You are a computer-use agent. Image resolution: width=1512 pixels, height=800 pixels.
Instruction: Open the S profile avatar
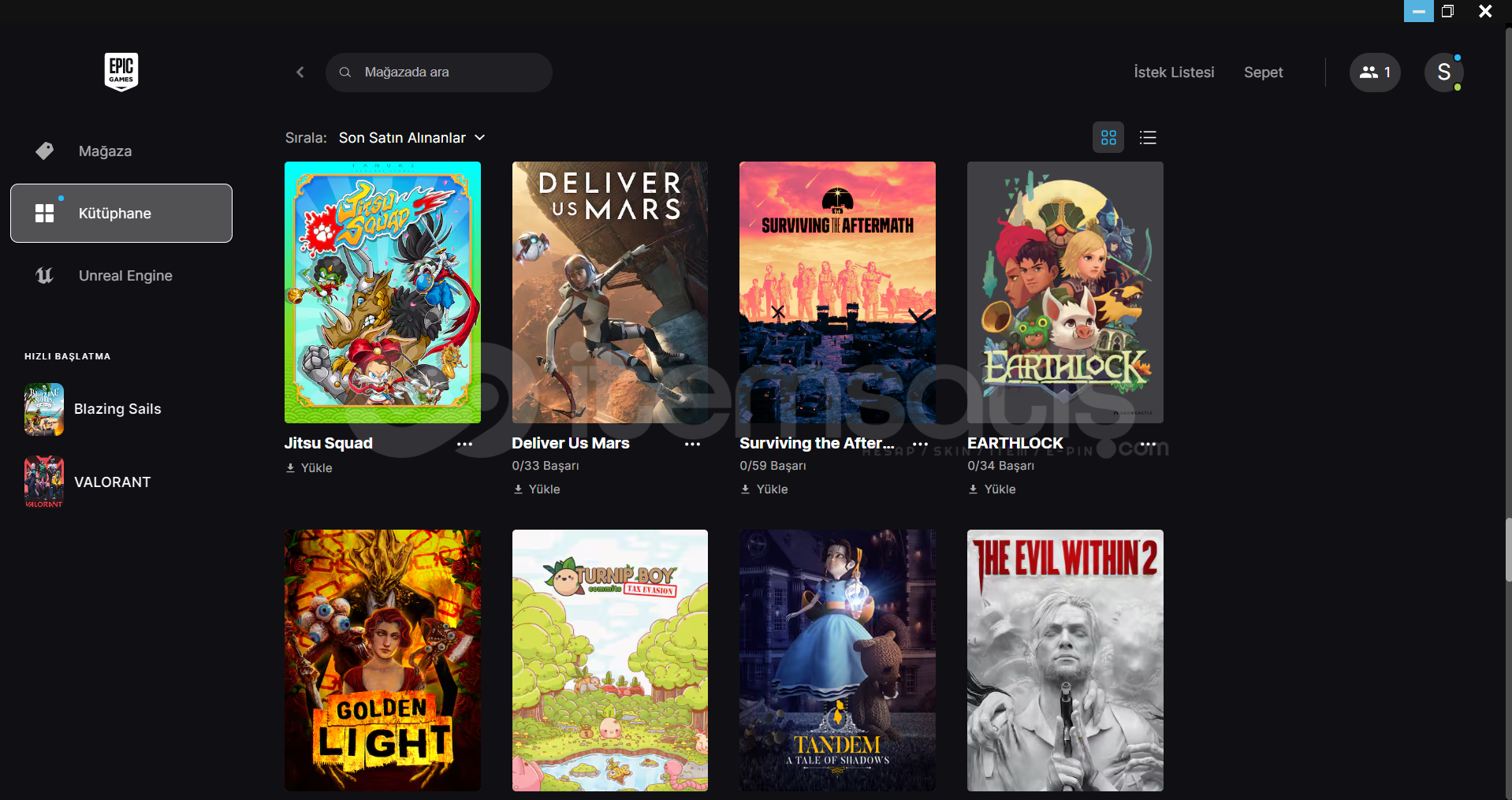pyautogui.click(x=1444, y=72)
